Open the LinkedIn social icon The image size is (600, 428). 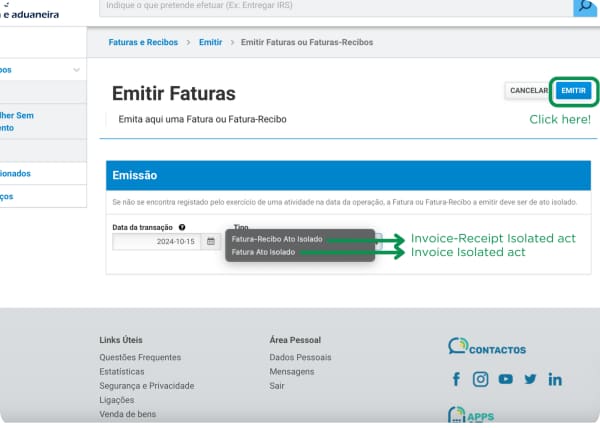pos(555,379)
